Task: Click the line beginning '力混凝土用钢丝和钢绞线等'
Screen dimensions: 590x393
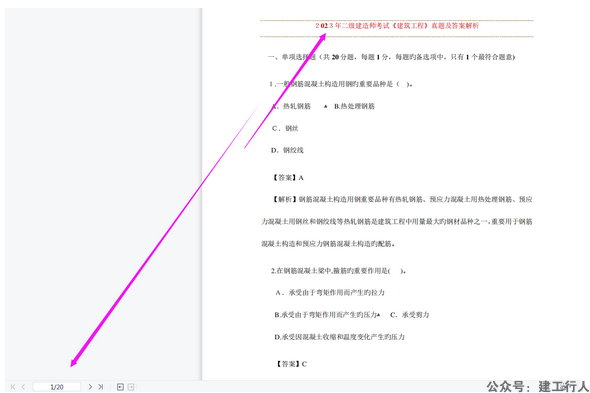Action: [x=397, y=222]
